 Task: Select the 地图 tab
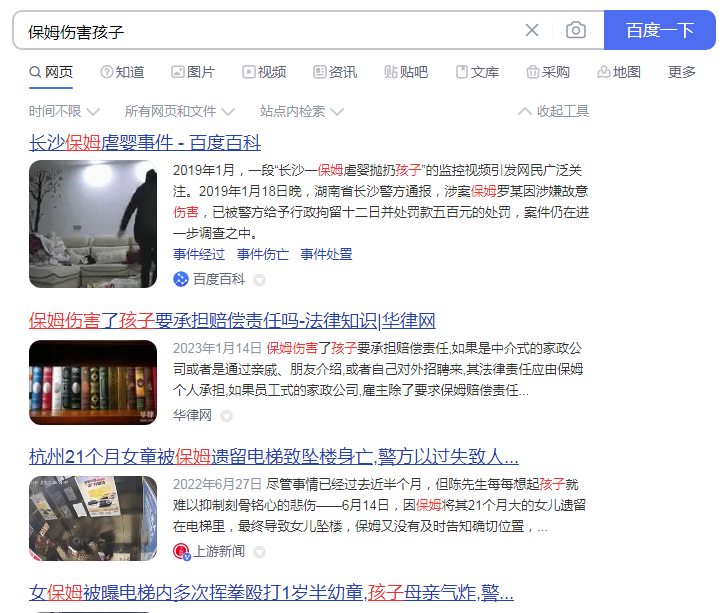coord(619,72)
